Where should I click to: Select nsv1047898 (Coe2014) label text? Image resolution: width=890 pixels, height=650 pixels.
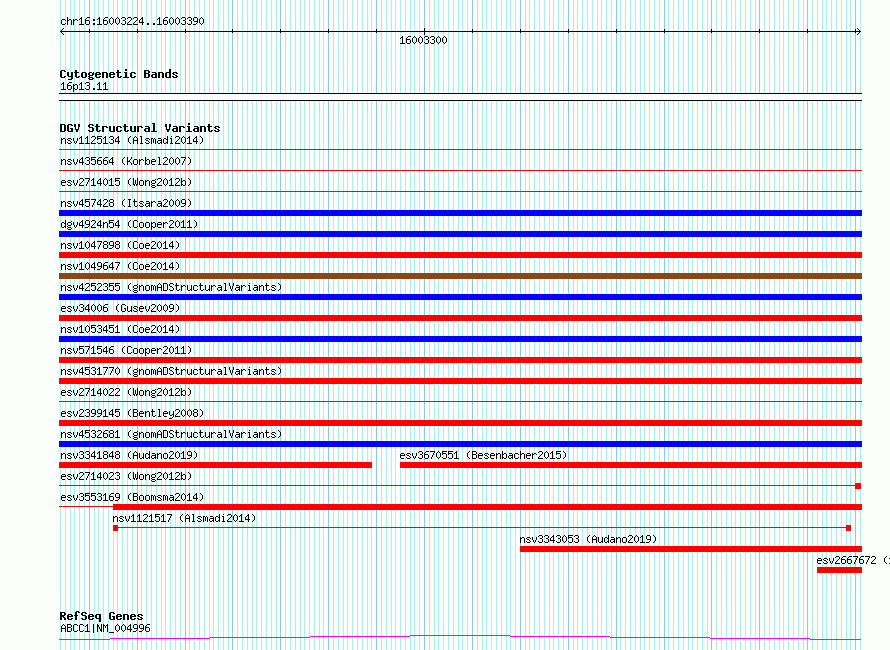tap(120, 245)
